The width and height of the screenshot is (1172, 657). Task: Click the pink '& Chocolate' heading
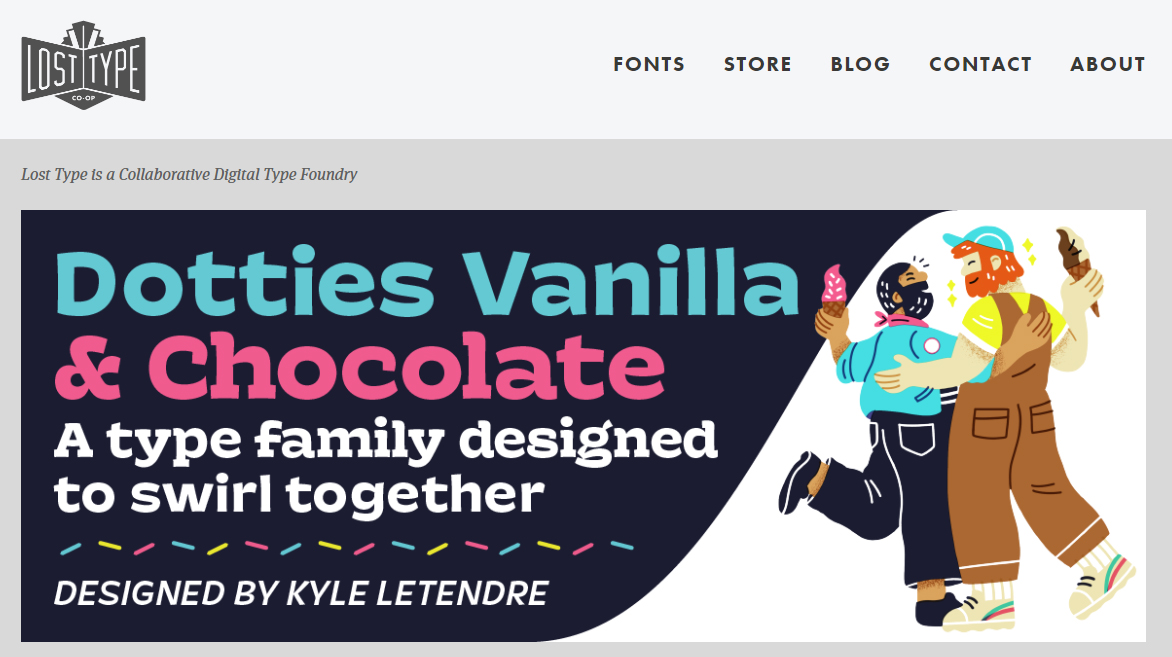[x=360, y=366]
